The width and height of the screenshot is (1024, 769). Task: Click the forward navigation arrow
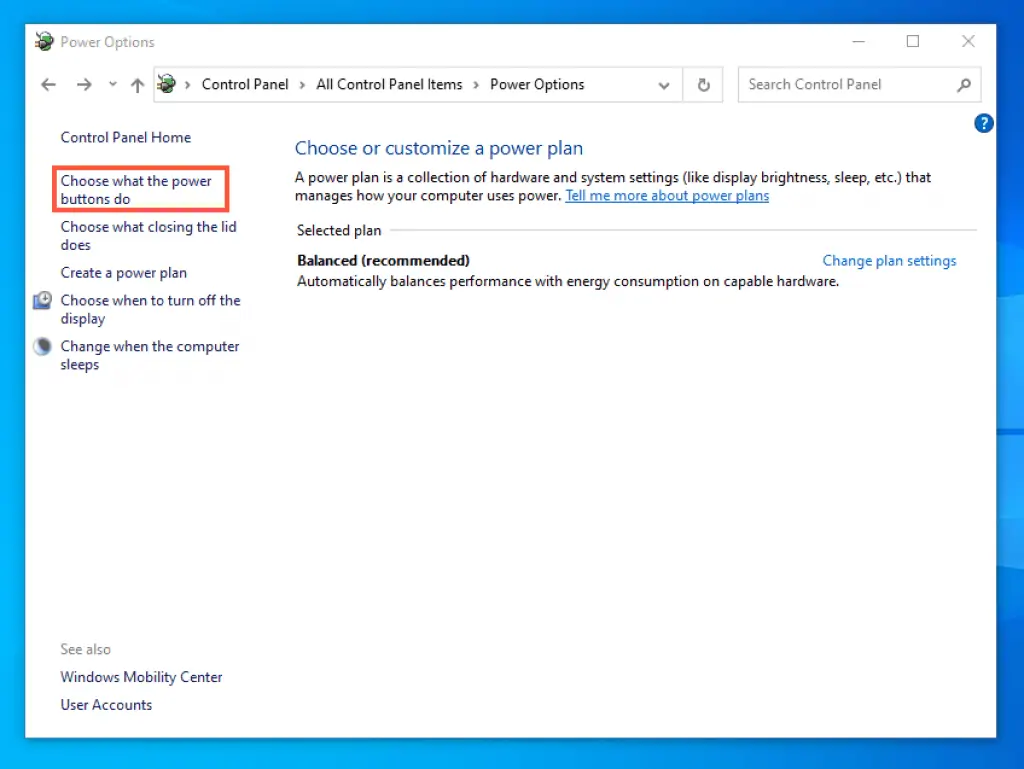pos(84,84)
